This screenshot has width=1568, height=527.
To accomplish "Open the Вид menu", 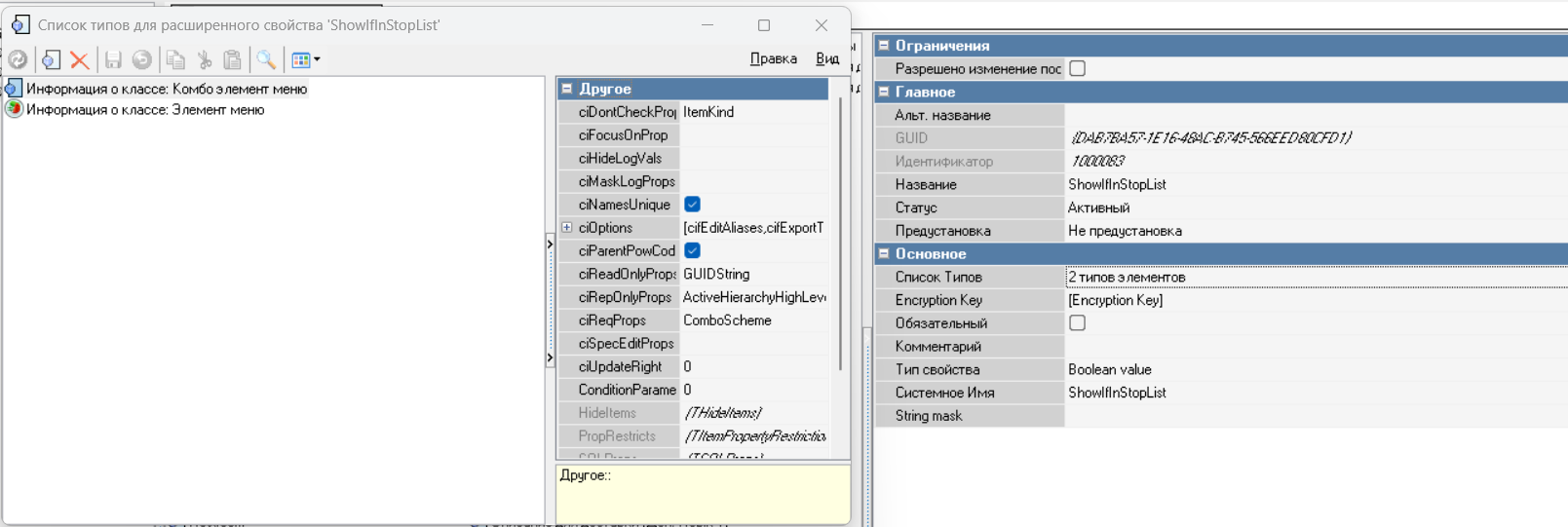I will pyautogui.click(x=826, y=58).
